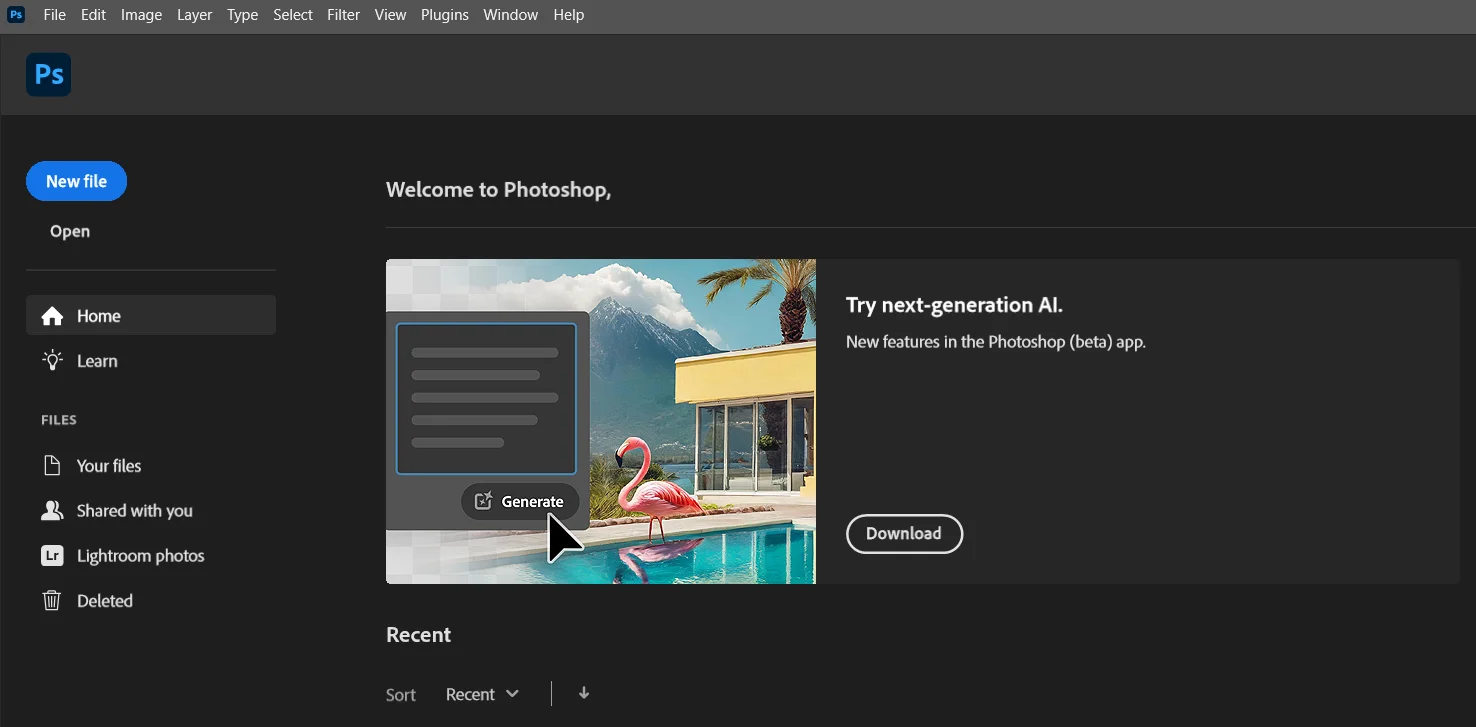Click the Deleted trash can icon
Screen dimensions: 1476x727
(x=52, y=601)
